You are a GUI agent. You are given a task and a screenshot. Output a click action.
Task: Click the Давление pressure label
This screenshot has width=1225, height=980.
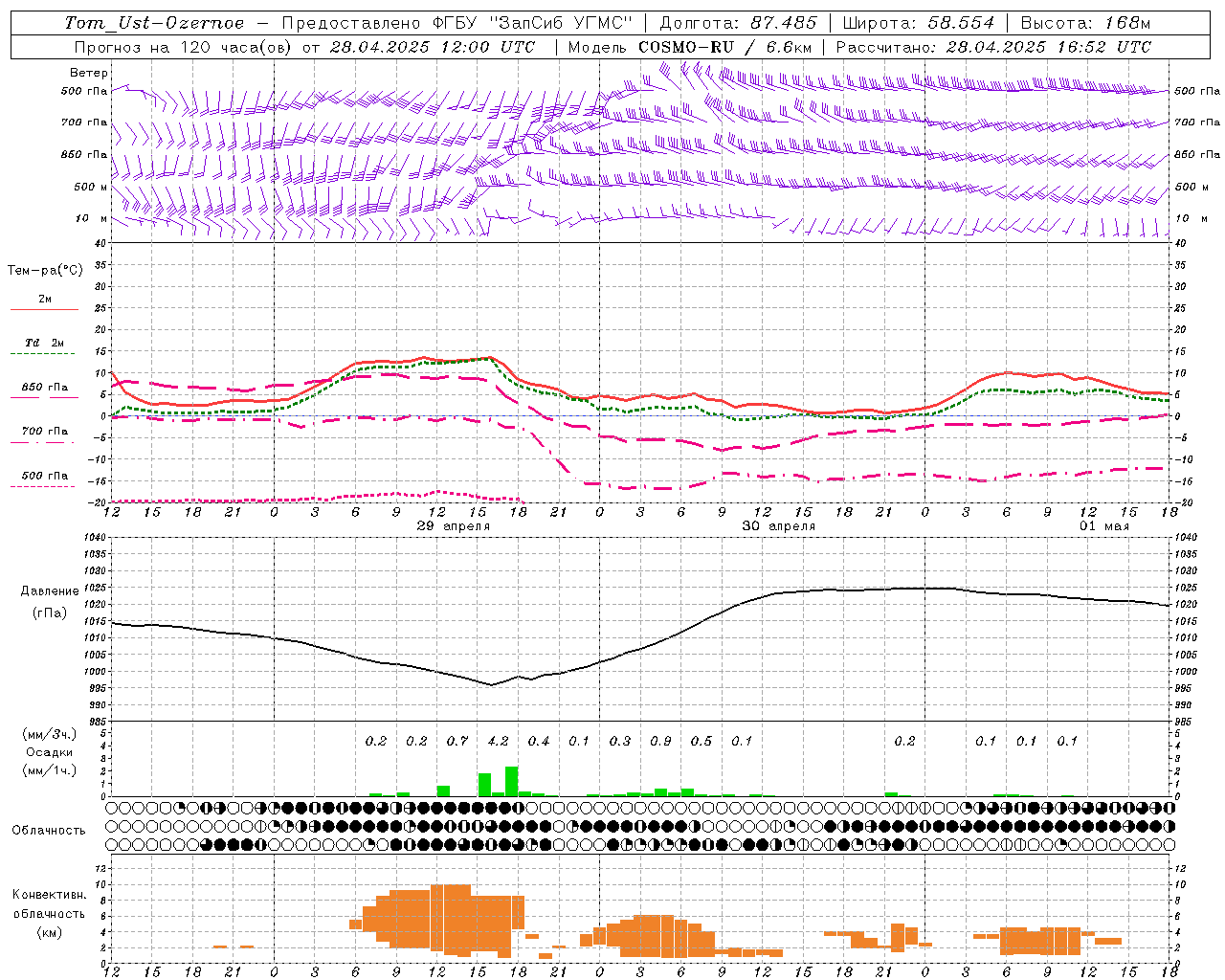pos(50,591)
